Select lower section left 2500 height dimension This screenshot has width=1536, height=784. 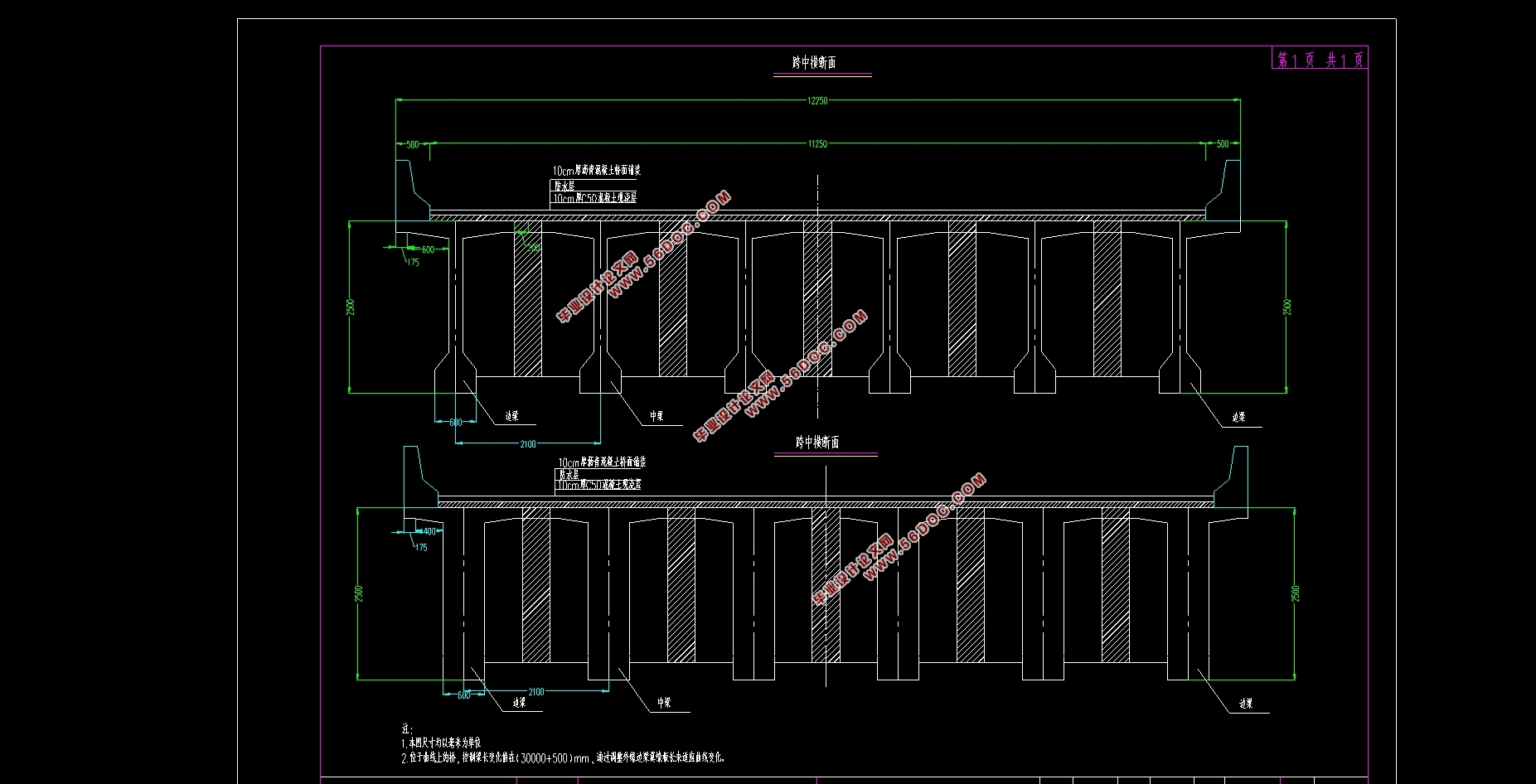[x=359, y=593]
